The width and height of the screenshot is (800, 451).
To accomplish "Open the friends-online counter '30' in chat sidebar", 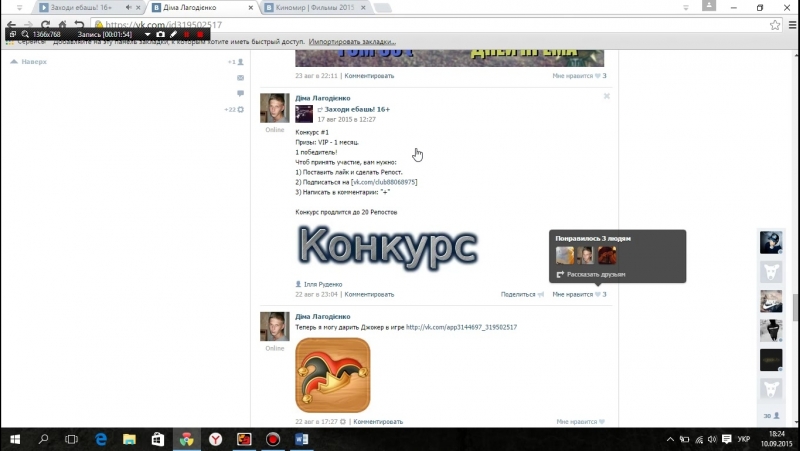I will (x=771, y=416).
